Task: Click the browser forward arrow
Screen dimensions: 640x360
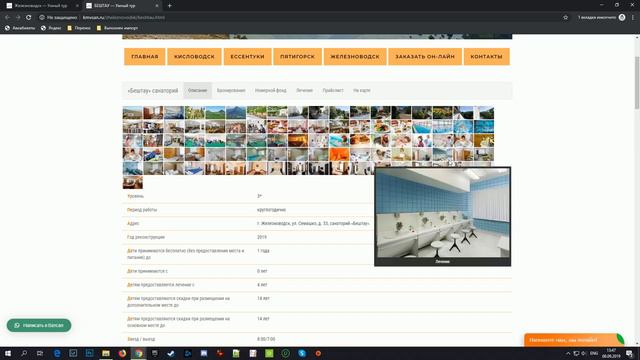Action: (18, 18)
